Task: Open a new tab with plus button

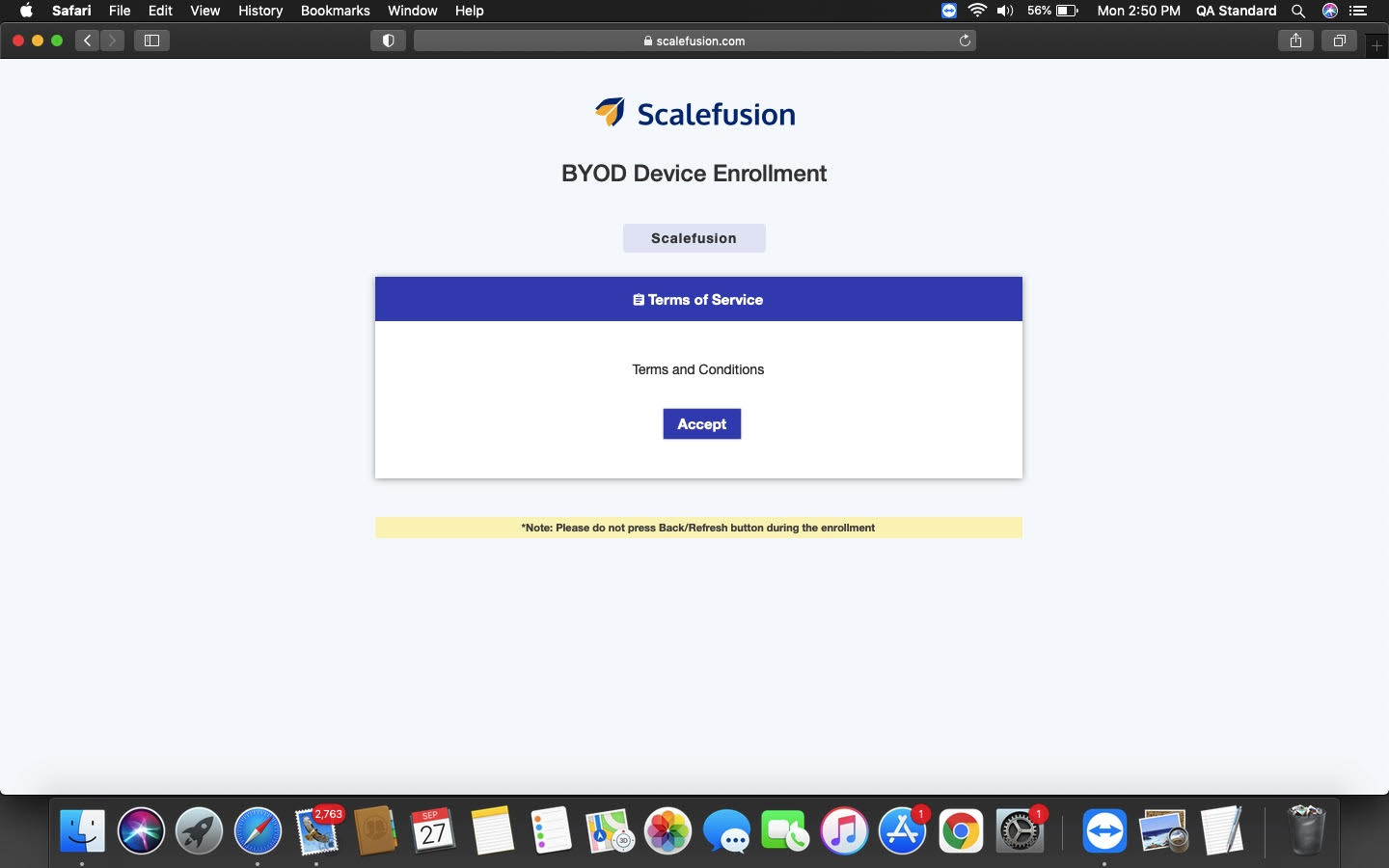Action: click(x=1377, y=45)
